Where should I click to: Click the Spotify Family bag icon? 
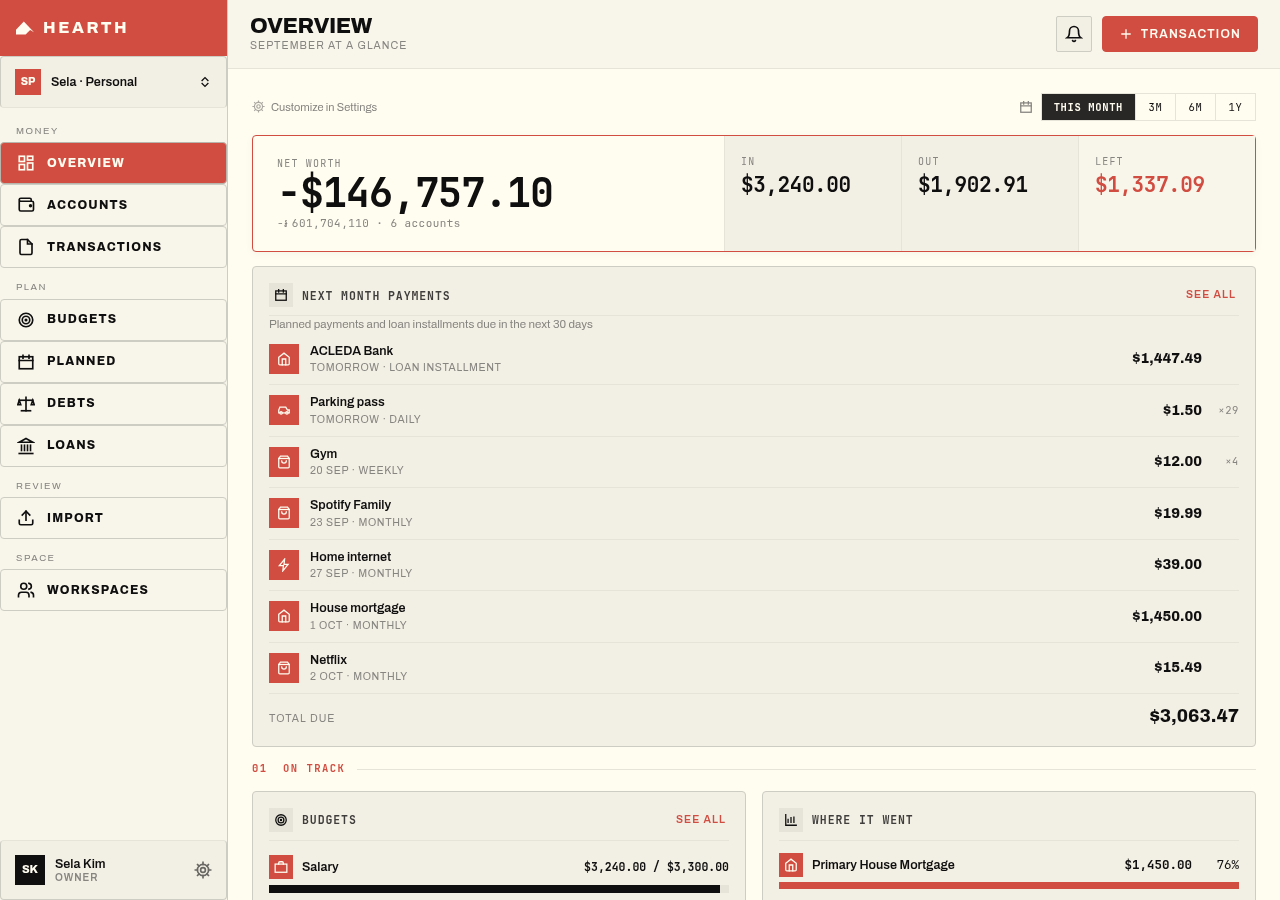point(284,513)
